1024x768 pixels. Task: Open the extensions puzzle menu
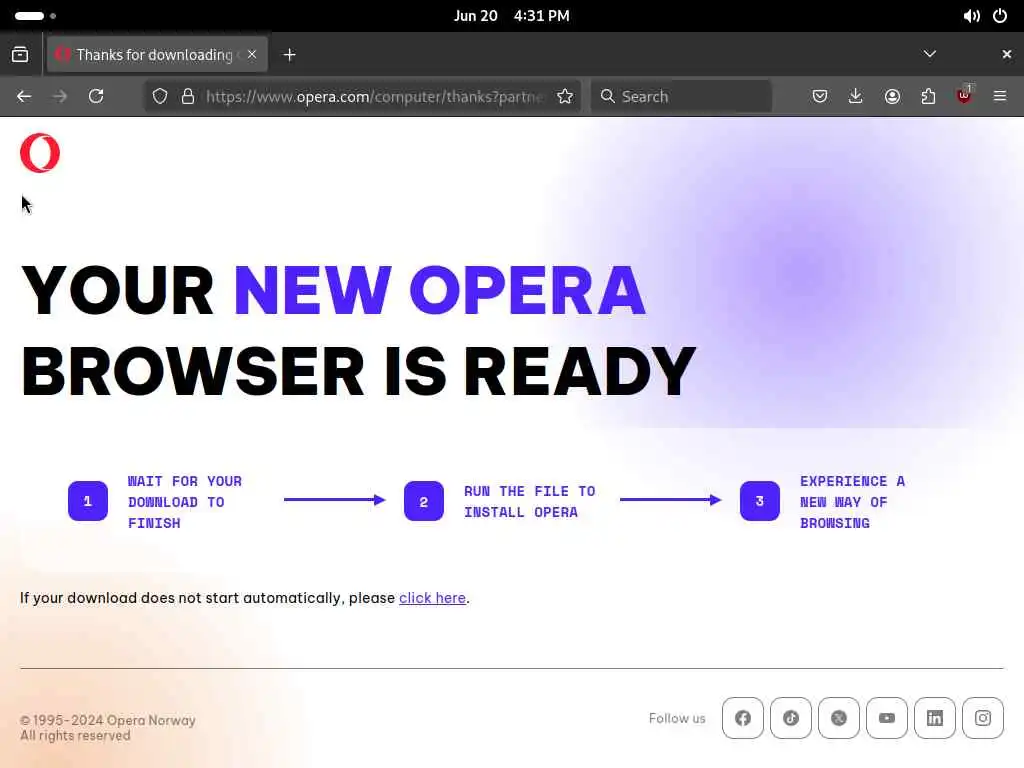(928, 97)
